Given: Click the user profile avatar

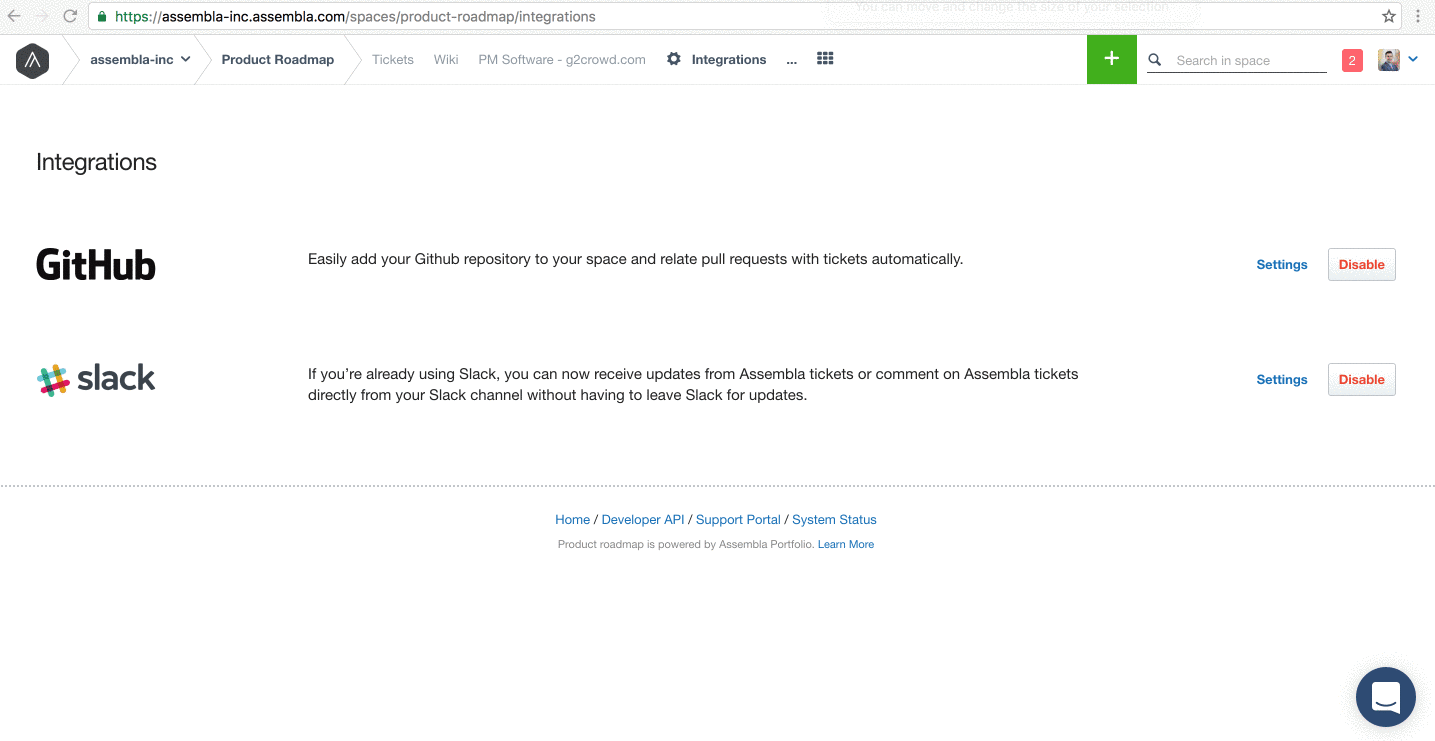Looking at the screenshot, I should 1388,60.
